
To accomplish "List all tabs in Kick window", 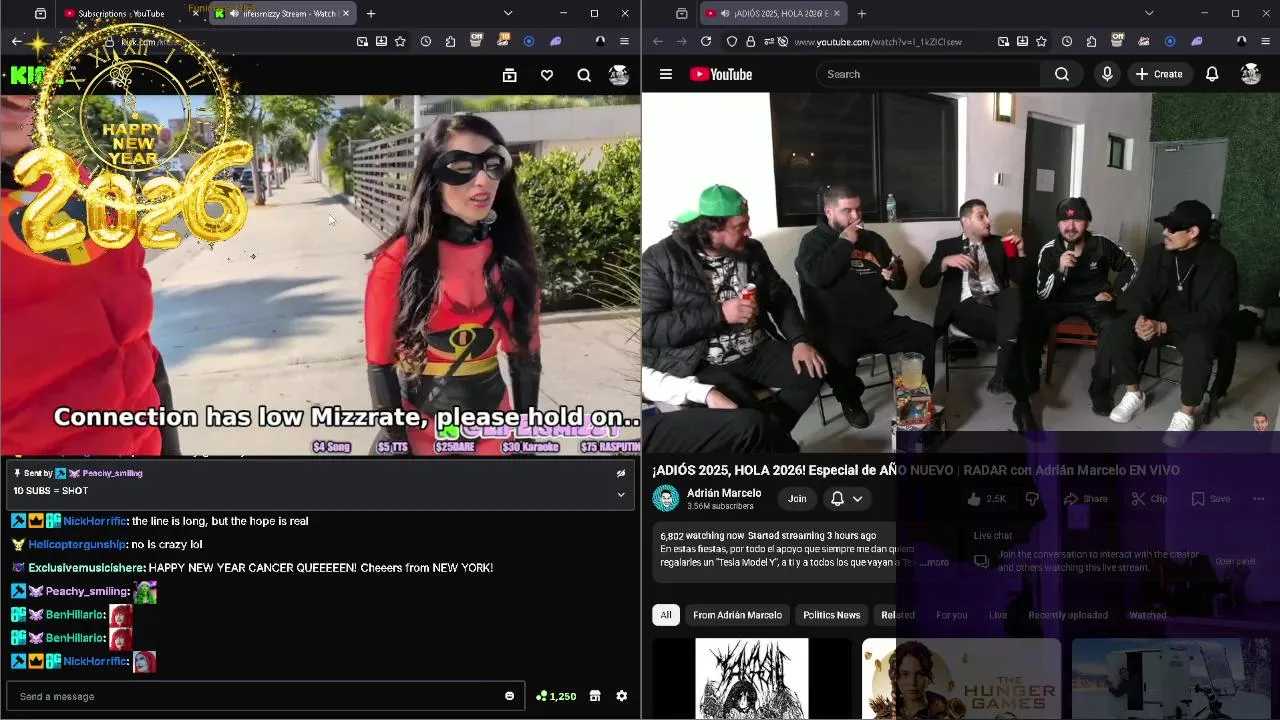I will (x=508, y=14).
